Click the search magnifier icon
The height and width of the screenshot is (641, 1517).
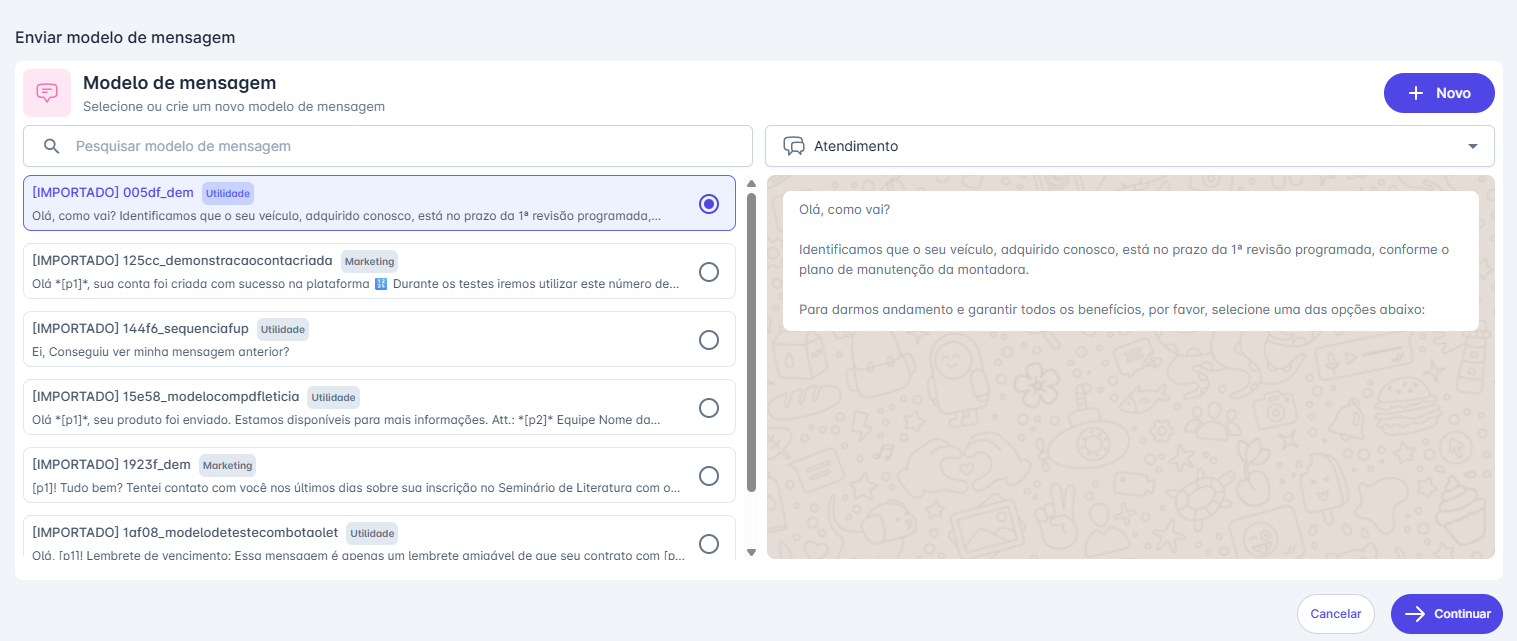(52, 146)
